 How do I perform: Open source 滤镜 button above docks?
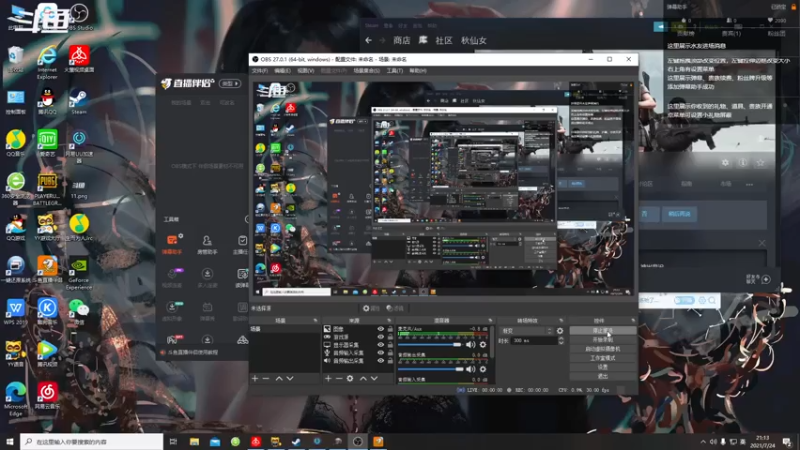[395, 308]
